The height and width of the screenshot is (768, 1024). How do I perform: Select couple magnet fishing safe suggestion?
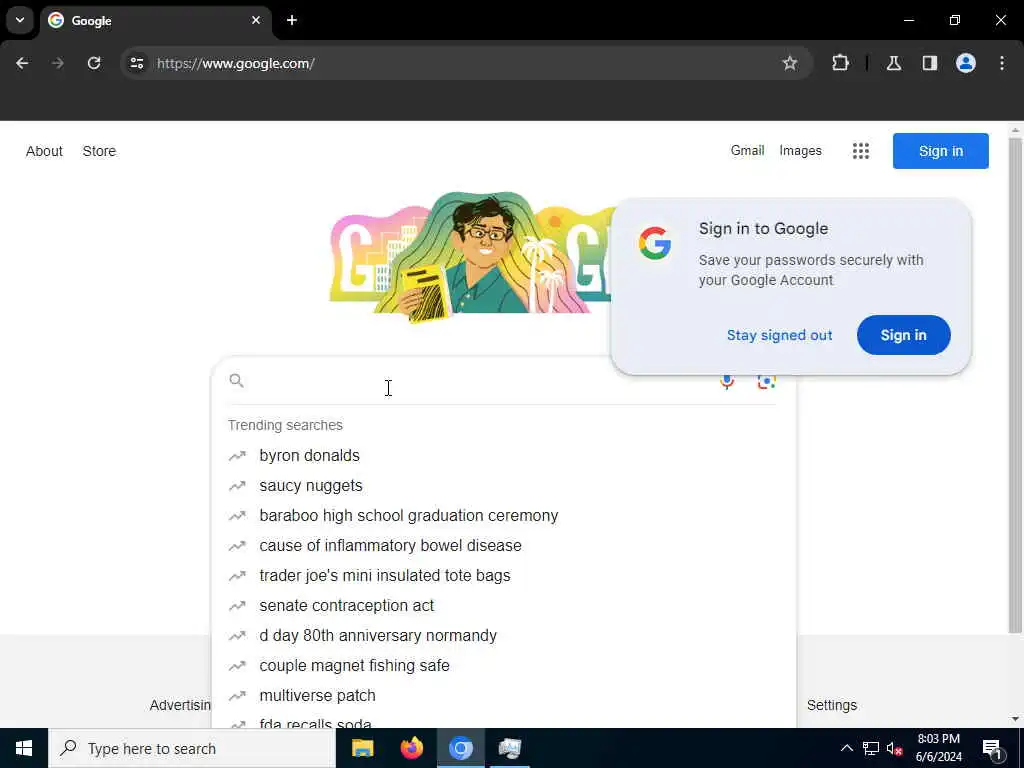[x=503, y=665]
